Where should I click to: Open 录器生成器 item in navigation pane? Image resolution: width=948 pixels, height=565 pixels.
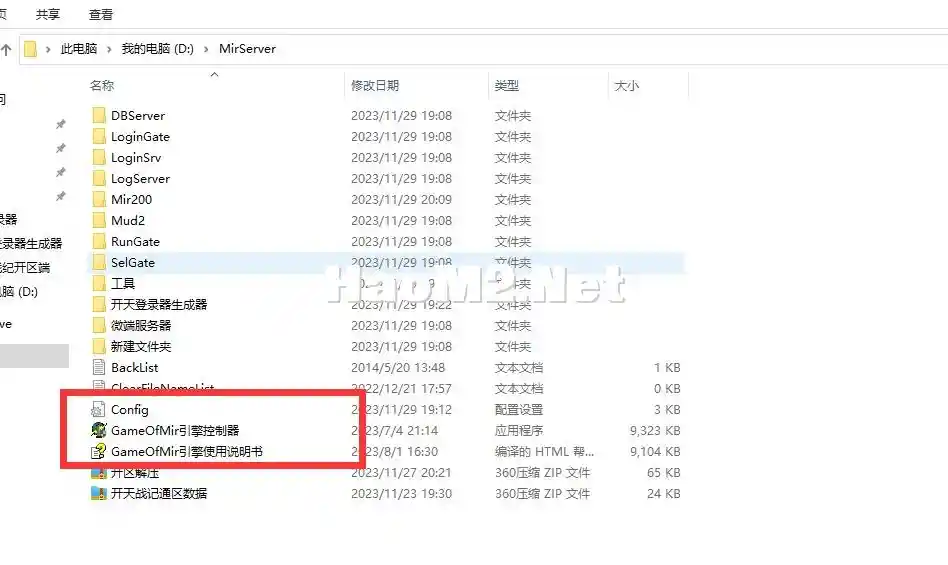[31, 244]
